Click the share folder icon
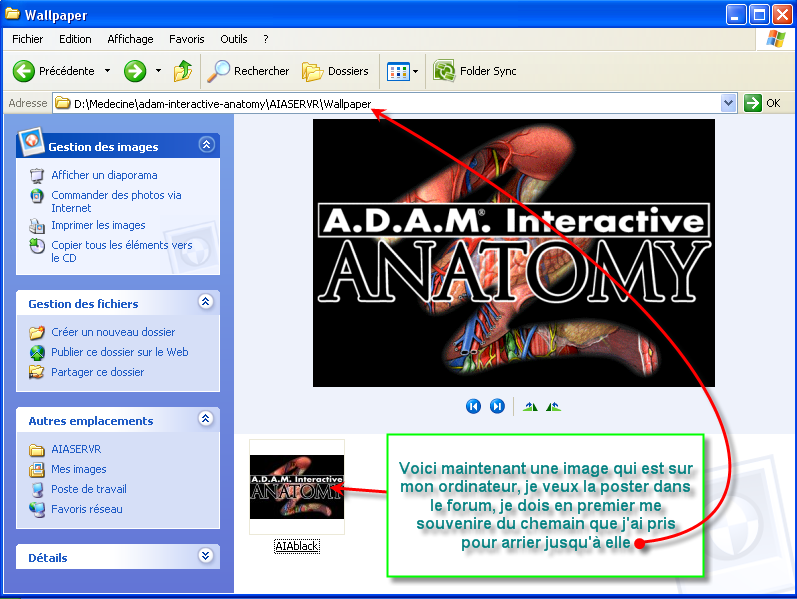 point(37,372)
